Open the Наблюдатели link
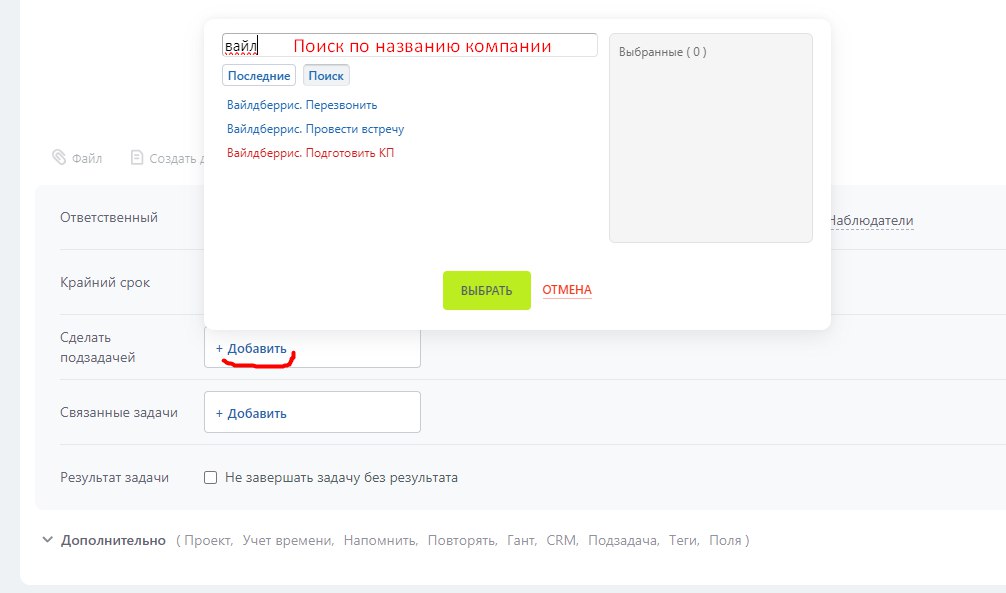This screenshot has width=1006, height=593. [870, 221]
